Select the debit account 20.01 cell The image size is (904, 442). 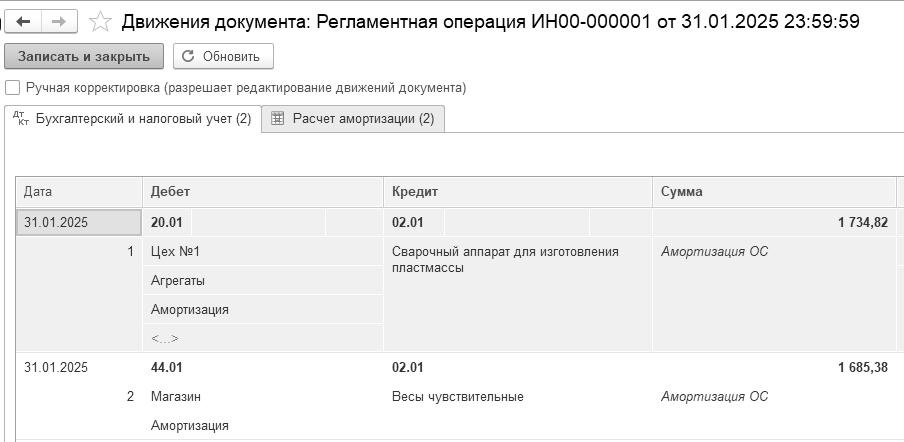tap(167, 222)
